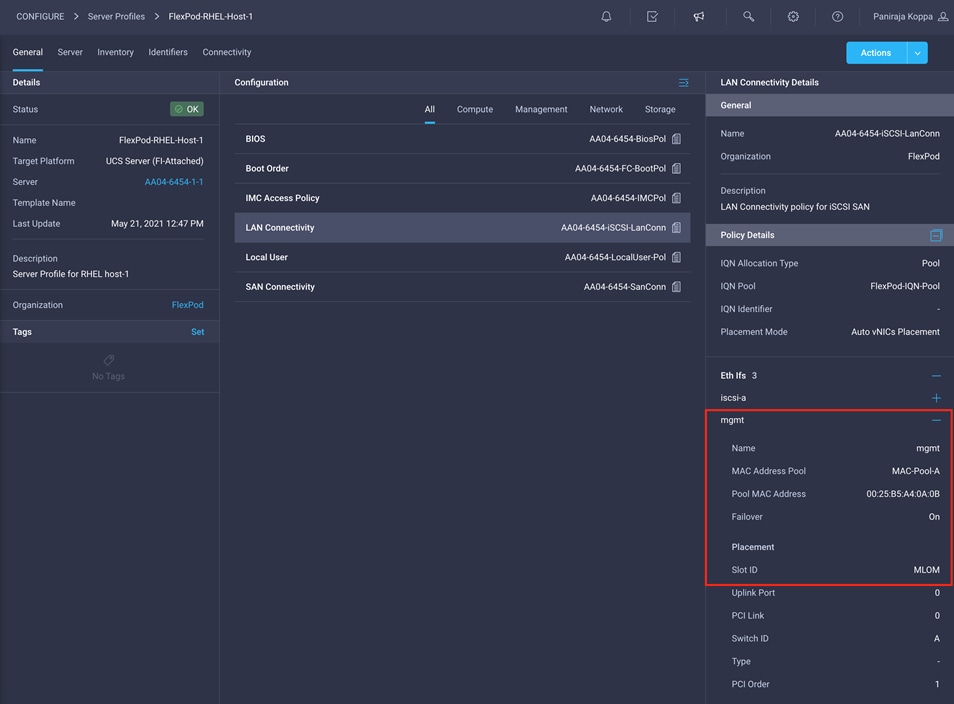Open the help question mark icon
Screen dimensions: 954x704
837,16
